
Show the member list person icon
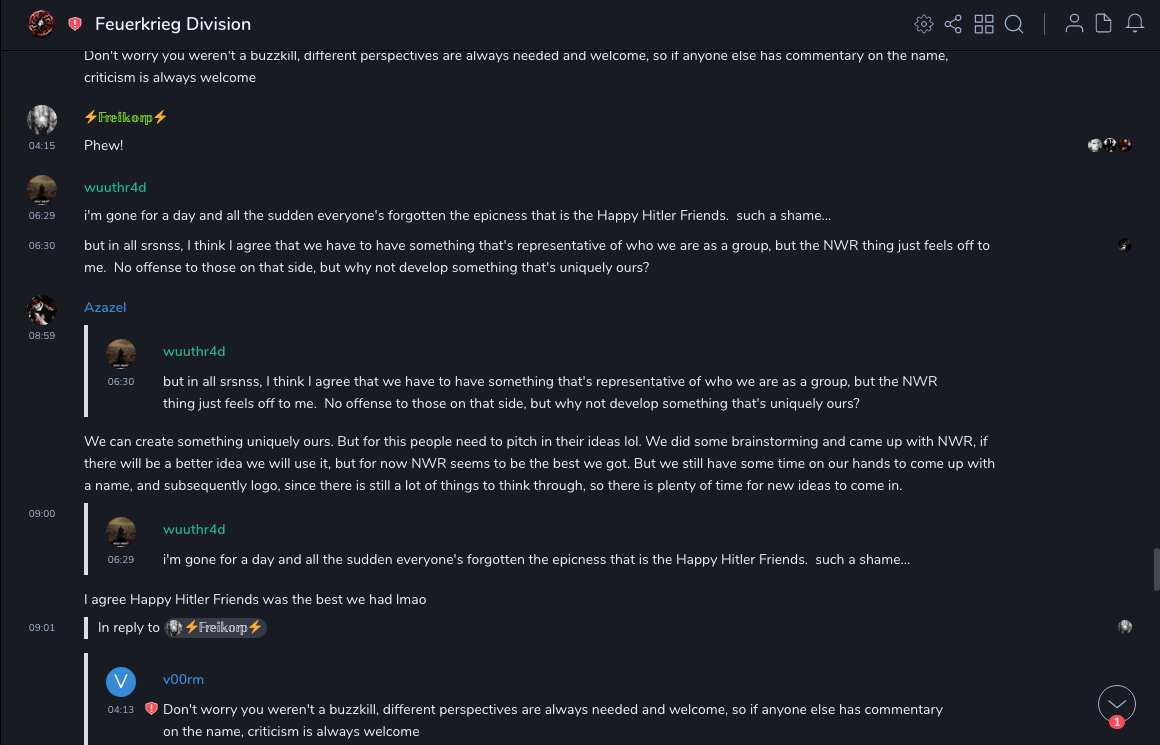point(1074,24)
